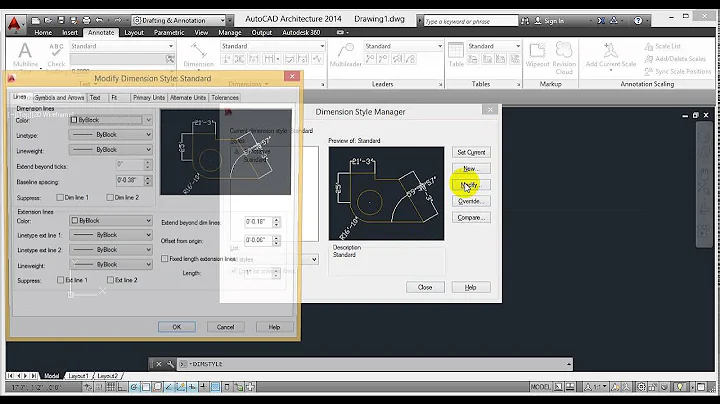The width and height of the screenshot is (720, 404).
Task: Click Sync Scale Positions
Action: point(678,71)
